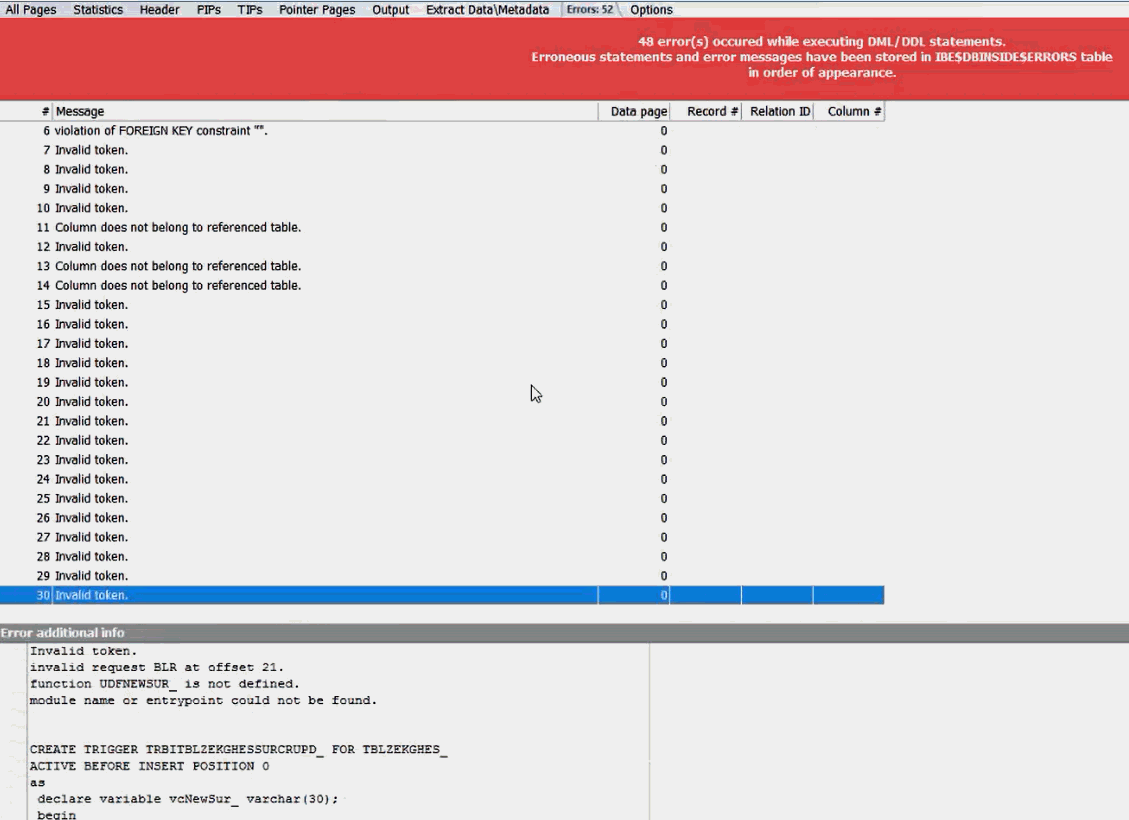Screen dimensions: 1129x820
Task: Select error row 20 'Invalid token.'
Action: (442, 402)
